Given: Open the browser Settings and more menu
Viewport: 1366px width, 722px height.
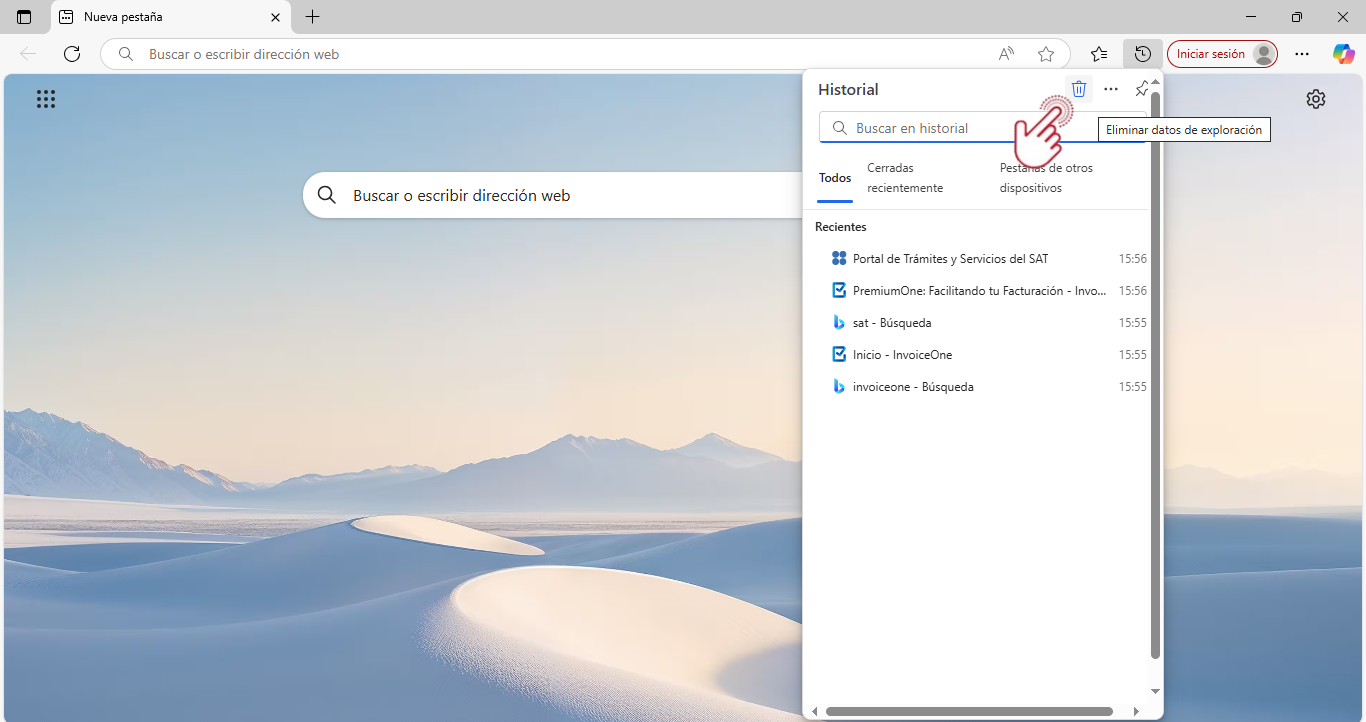Looking at the screenshot, I should coord(1302,54).
